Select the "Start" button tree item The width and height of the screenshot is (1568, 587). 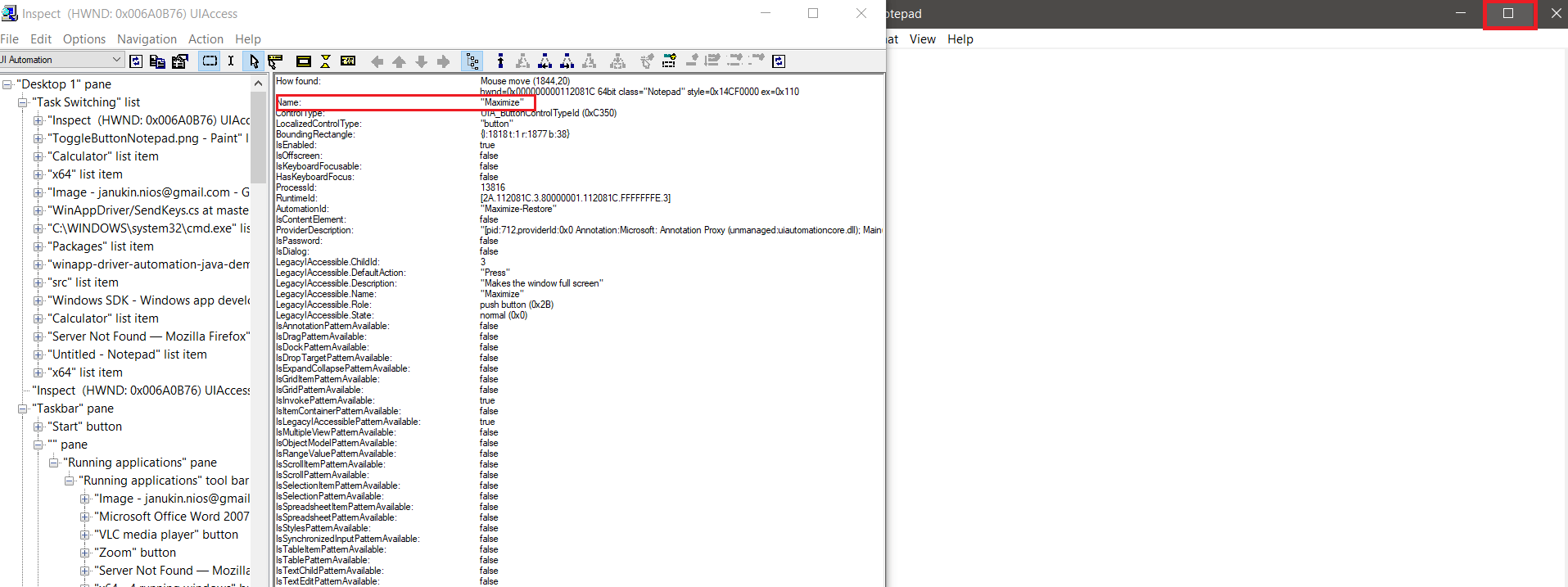85,427
